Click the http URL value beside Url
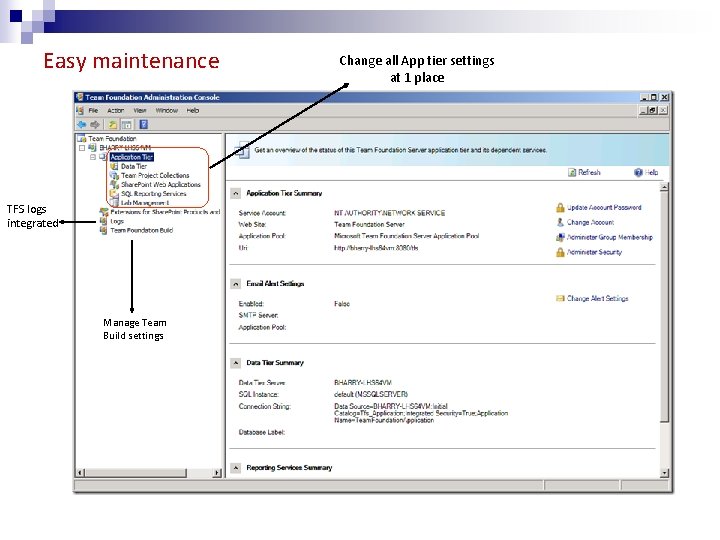The width and height of the screenshot is (720, 540). [376, 248]
